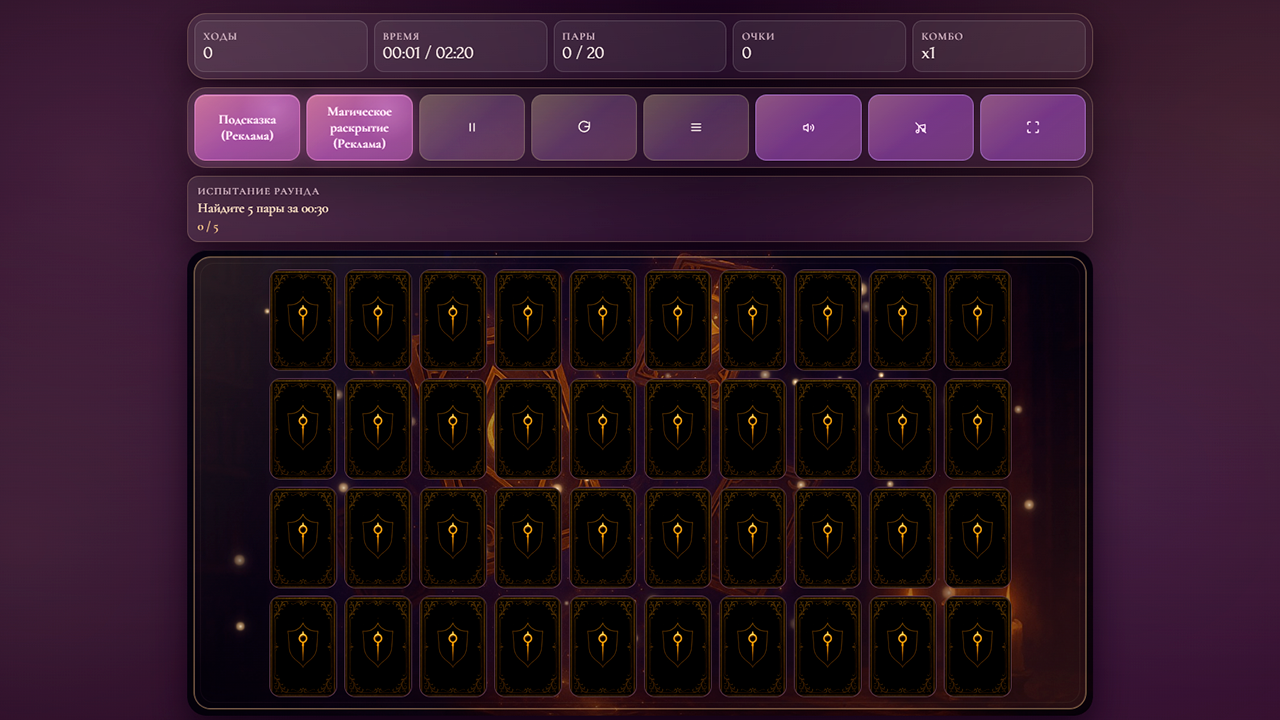Flip the ninth card in the top row
This screenshot has height=720, width=1280.
pos(903,320)
